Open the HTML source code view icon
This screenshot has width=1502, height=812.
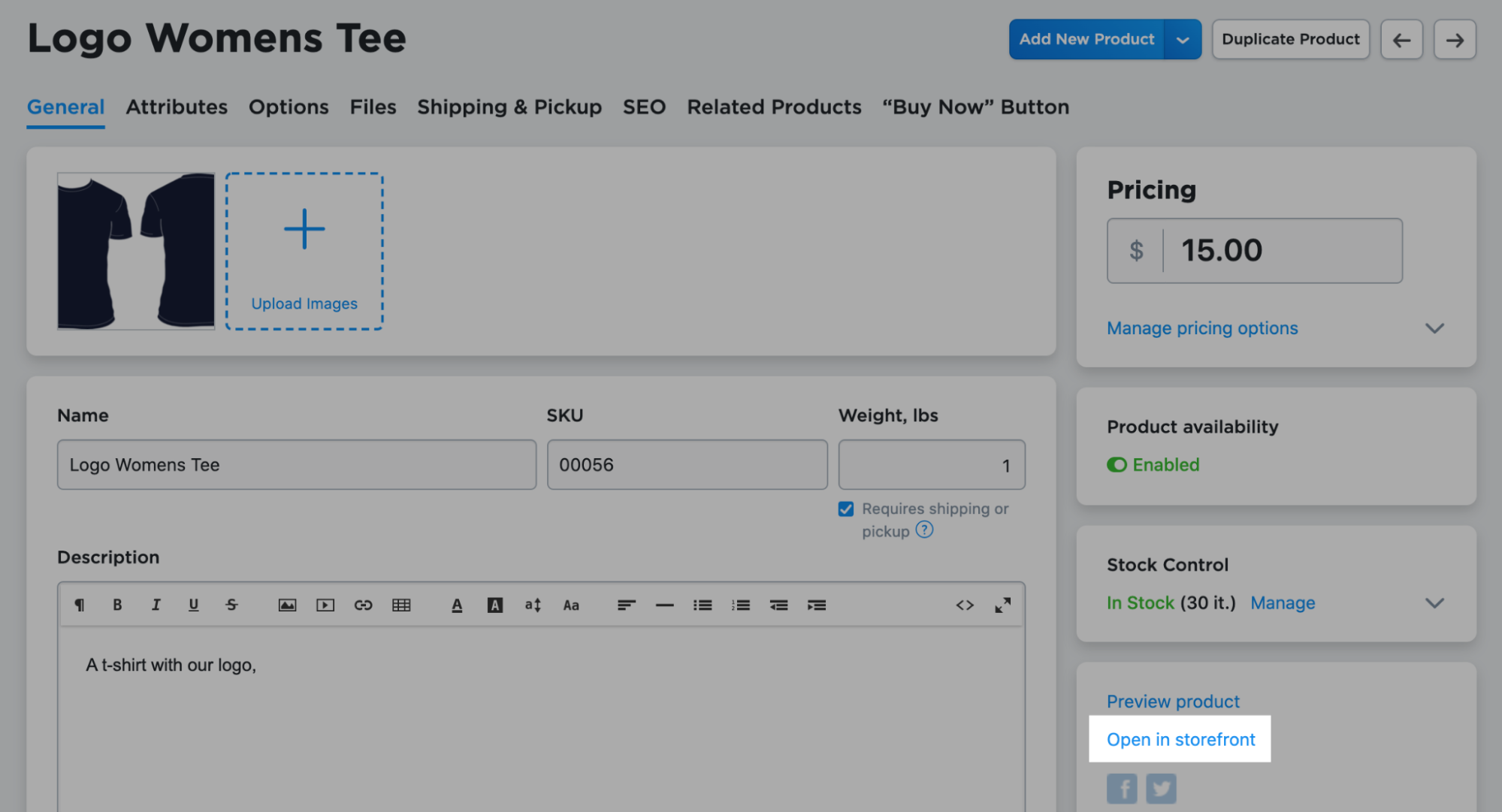965,605
